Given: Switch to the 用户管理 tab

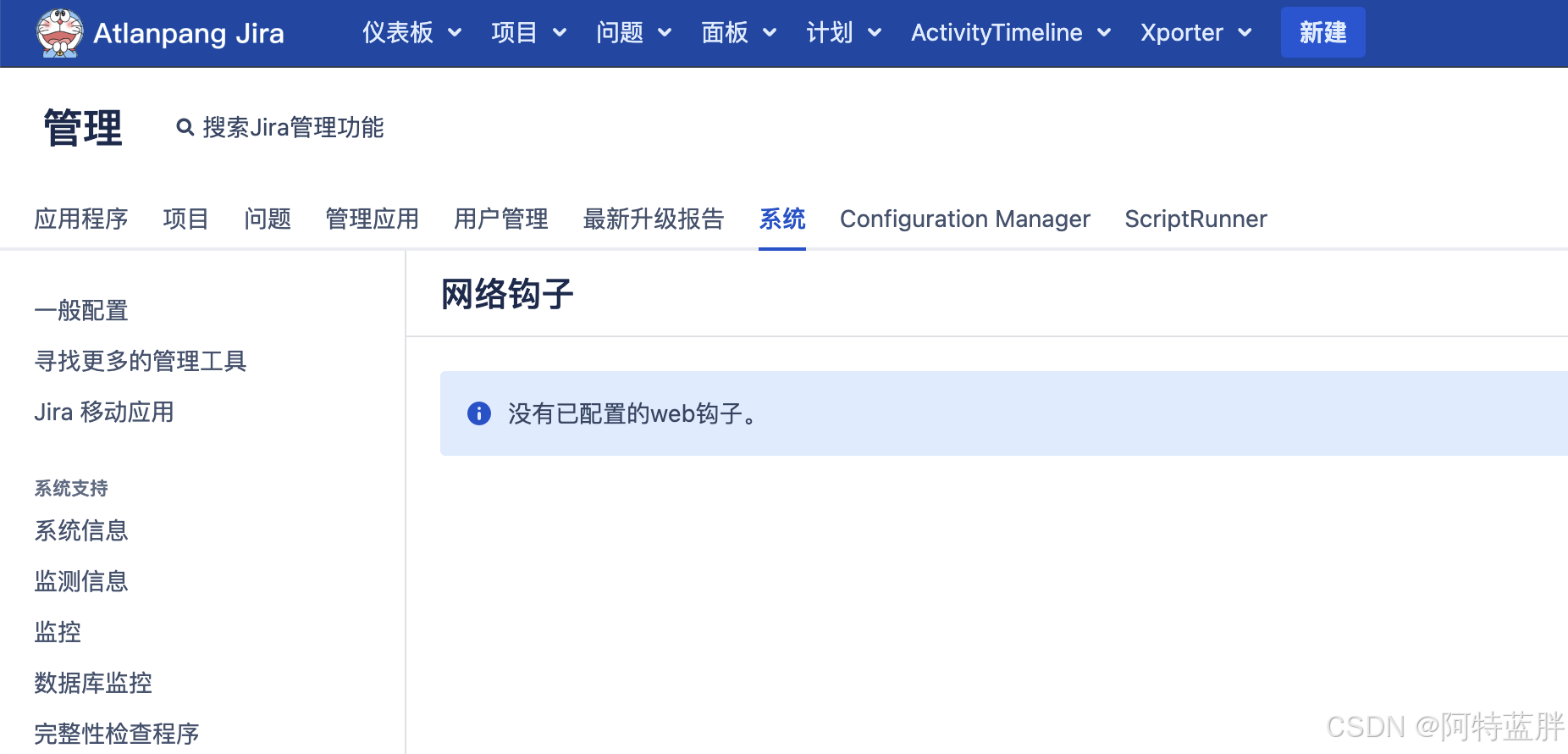Looking at the screenshot, I should point(501,219).
